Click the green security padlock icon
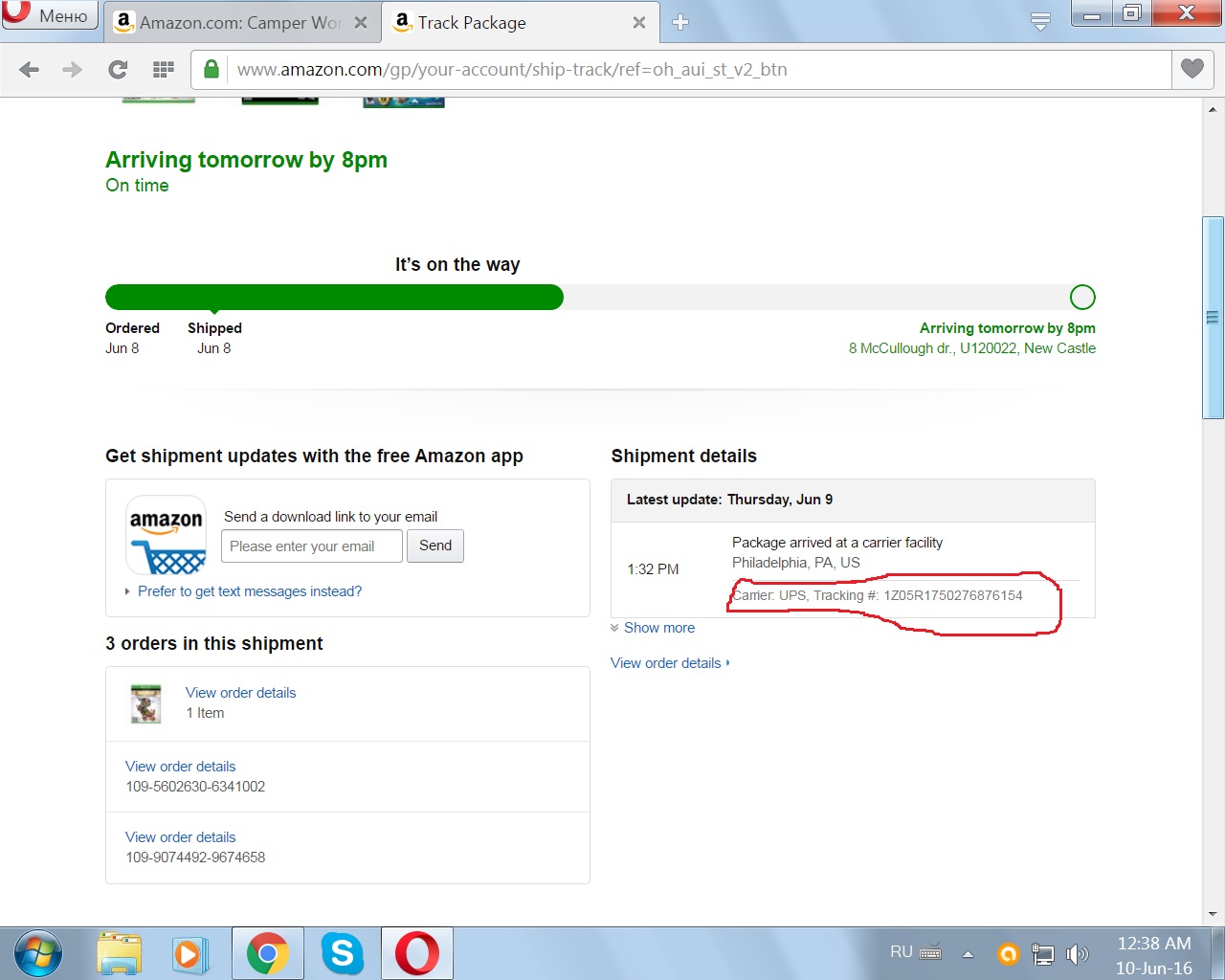The height and width of the screenshot is (980, 1225). coord(212,69)
